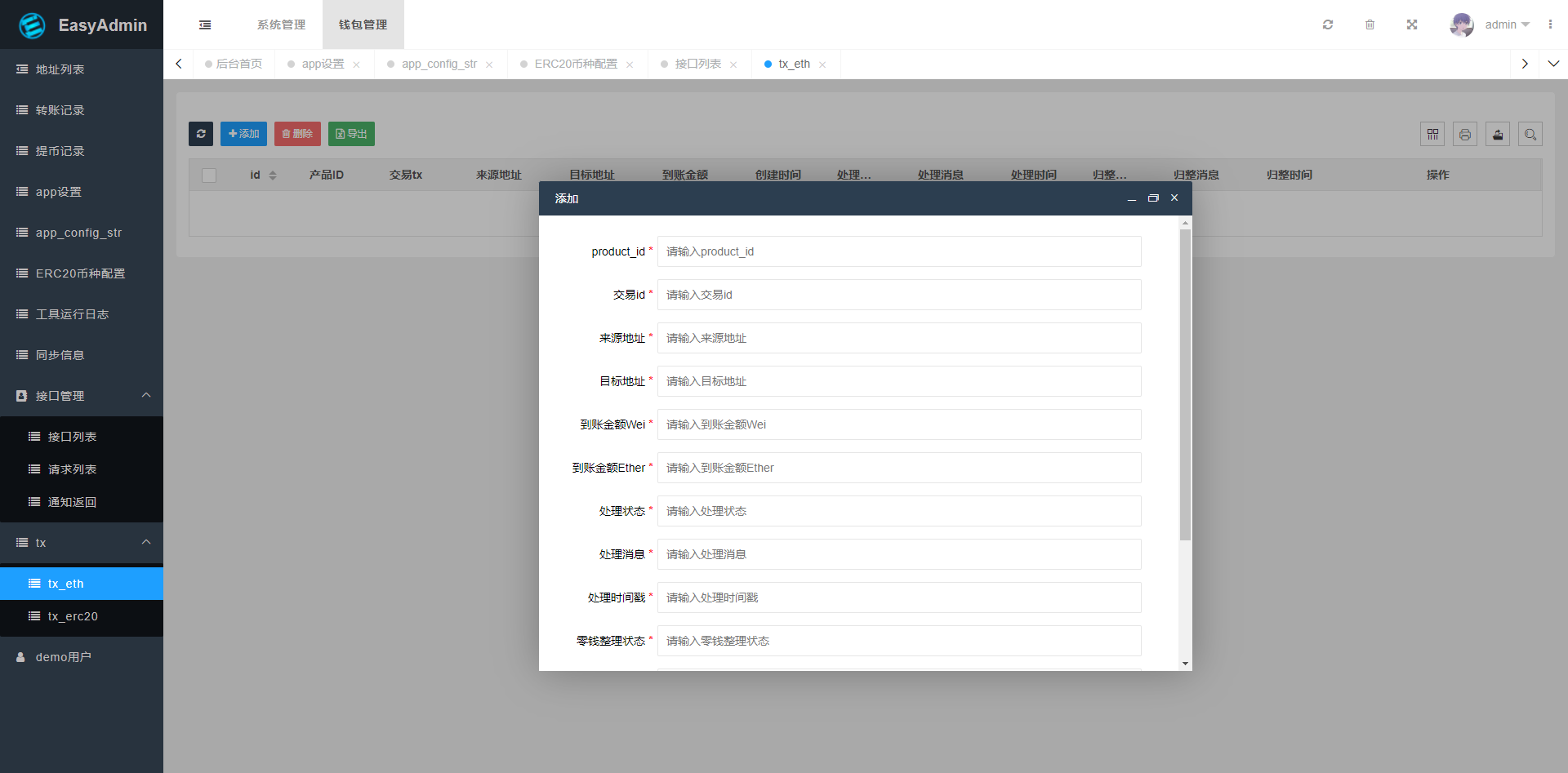Toggle the sidebar collapse icon
This screenshot has width=1568, height=773.
tap(205, 25)
